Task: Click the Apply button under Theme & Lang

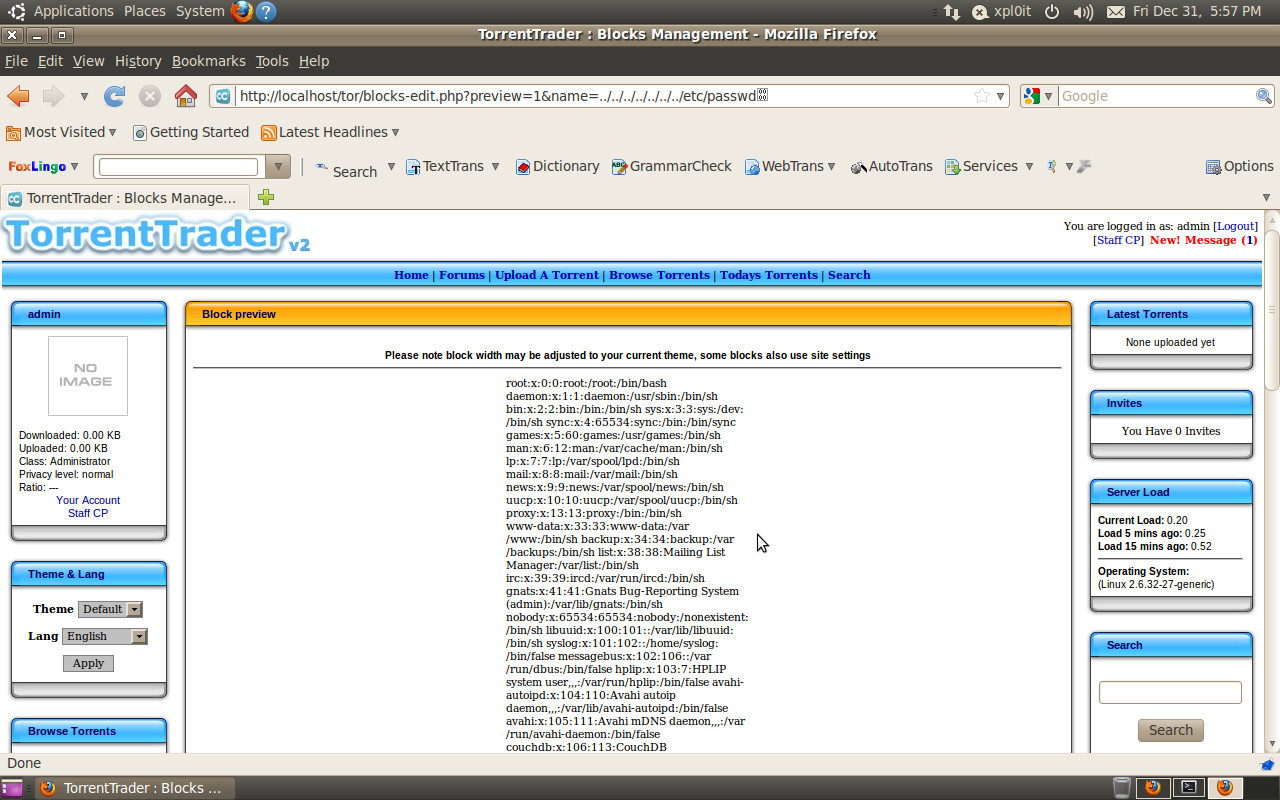Action: tap(88, 663)
